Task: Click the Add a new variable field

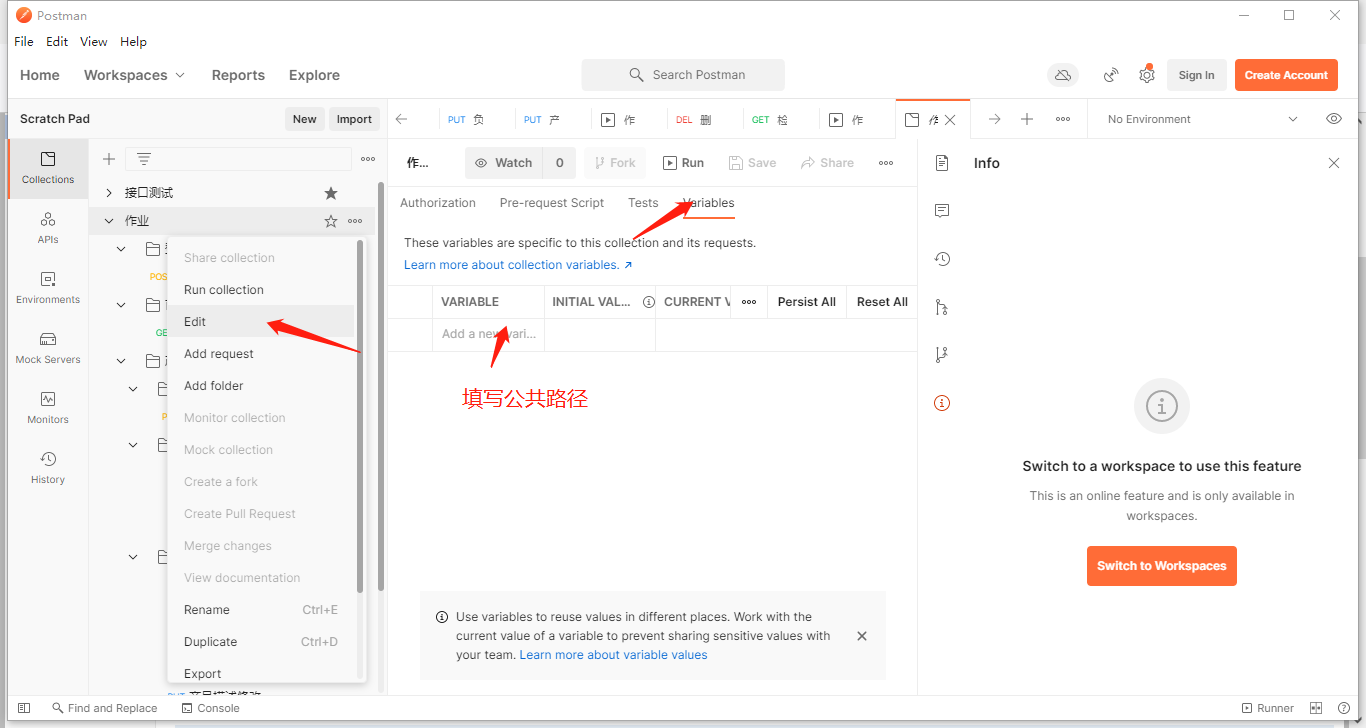Action: click(490, 334)
